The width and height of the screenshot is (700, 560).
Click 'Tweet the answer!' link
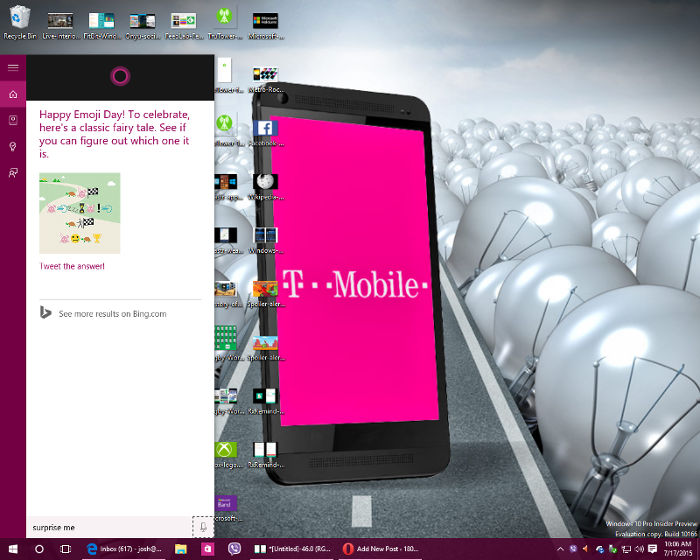pyautogui.click(x=72, y=266)
